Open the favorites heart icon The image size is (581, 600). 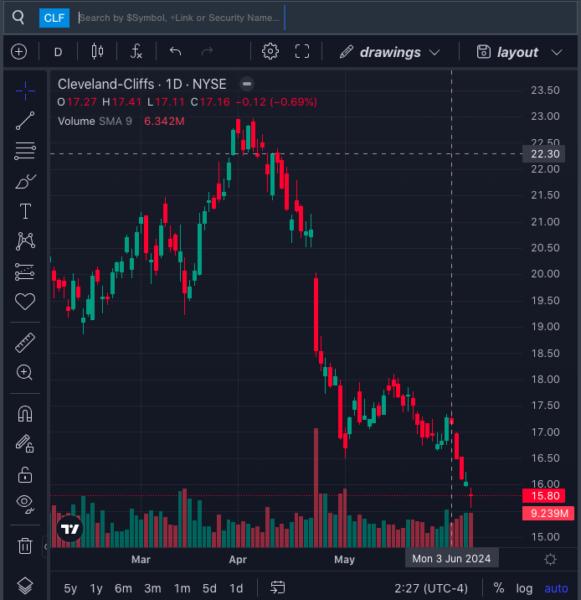coord(25,301)
